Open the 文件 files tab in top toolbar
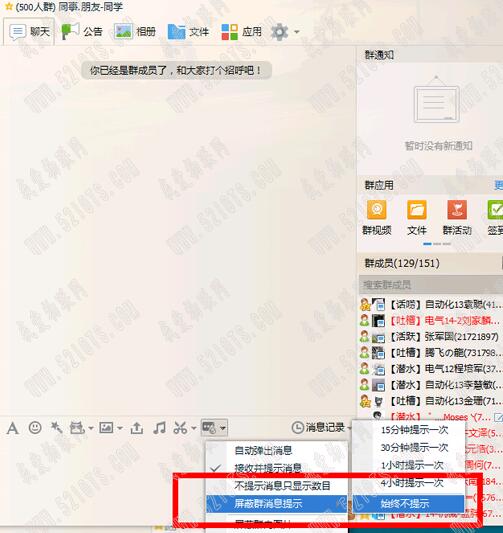The height and width of the screenshot is (533, 503). click(x=188, y=32)
